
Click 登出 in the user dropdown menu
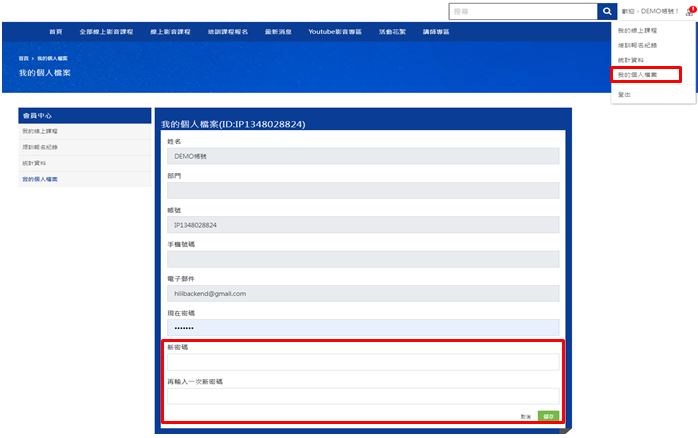pos(625,94)
